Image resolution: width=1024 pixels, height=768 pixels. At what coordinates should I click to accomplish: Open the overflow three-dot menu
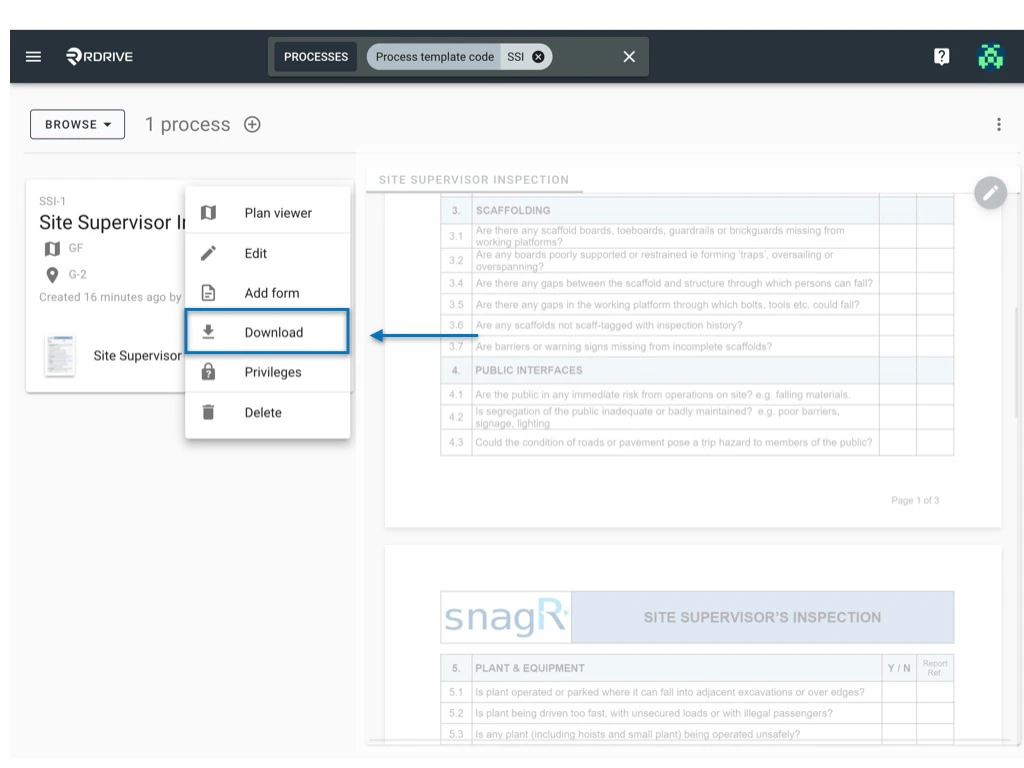click(x=999, y=122)
